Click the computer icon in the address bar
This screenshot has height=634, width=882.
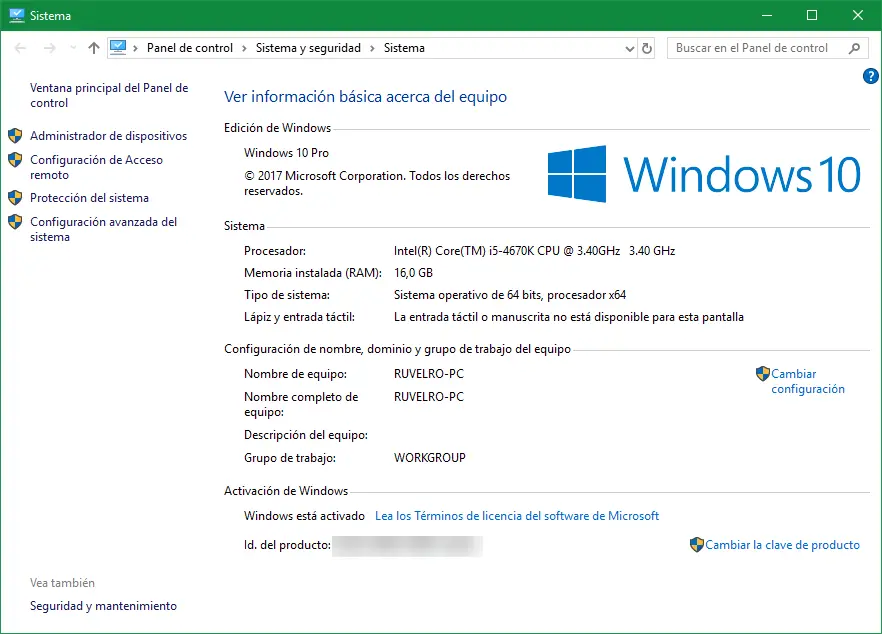(x=118, y=48)
